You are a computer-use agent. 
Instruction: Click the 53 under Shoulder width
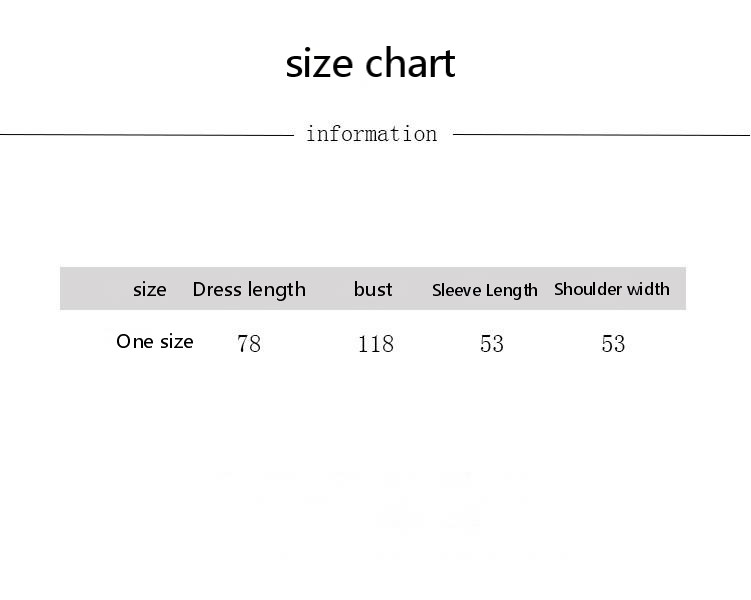click(613, 344)
